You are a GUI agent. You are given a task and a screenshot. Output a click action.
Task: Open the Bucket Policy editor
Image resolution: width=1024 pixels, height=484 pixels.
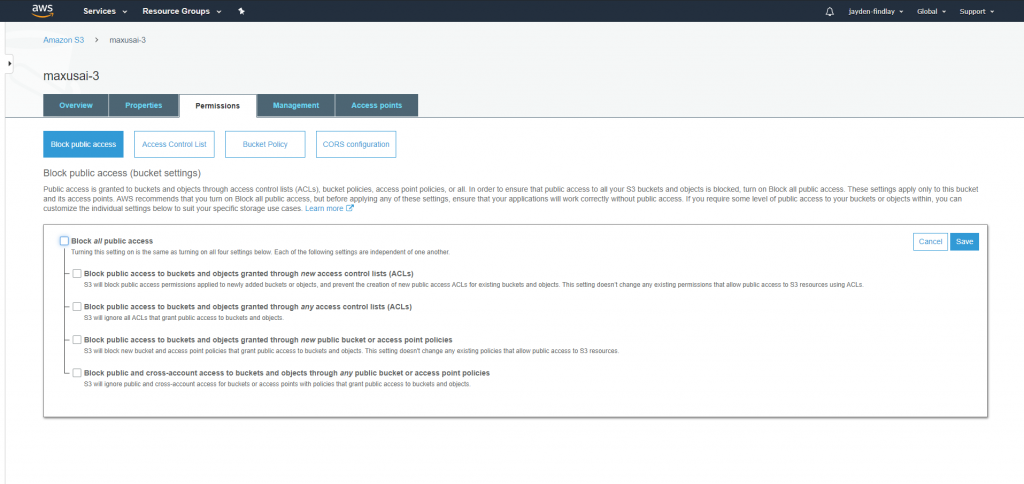[x=265, y=144]
